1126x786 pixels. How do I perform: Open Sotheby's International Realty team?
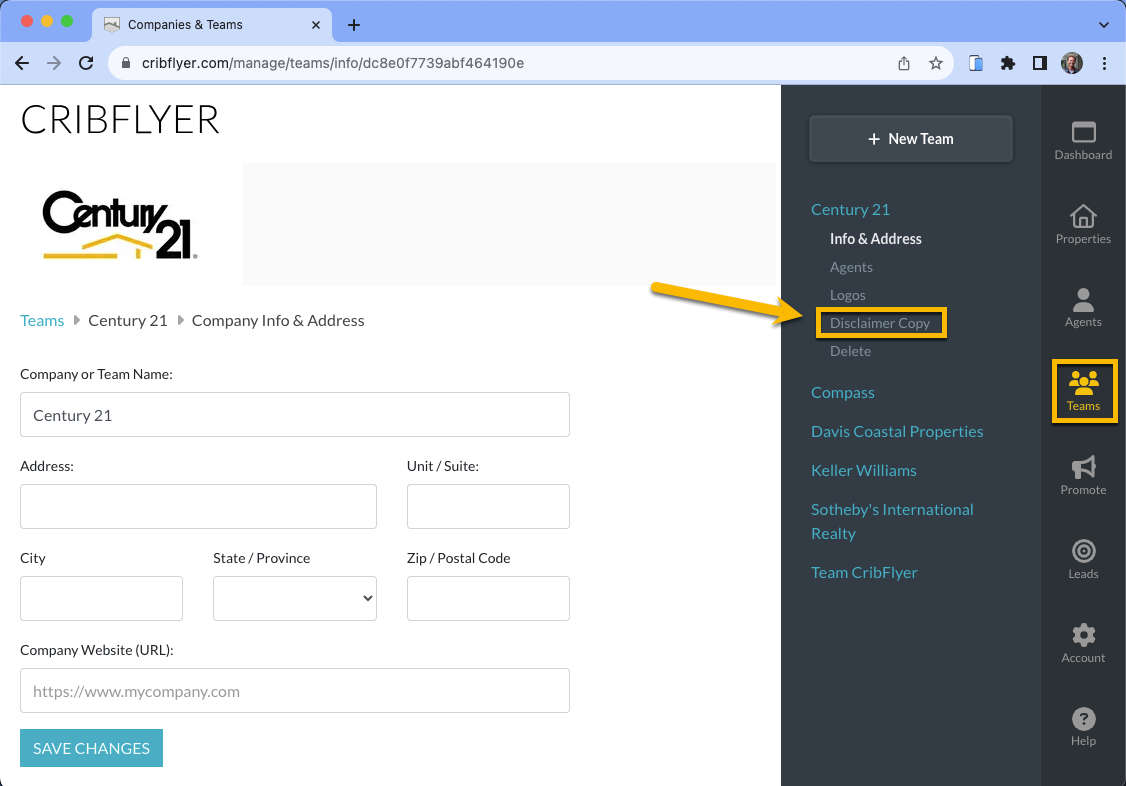(x=892, y=521)
